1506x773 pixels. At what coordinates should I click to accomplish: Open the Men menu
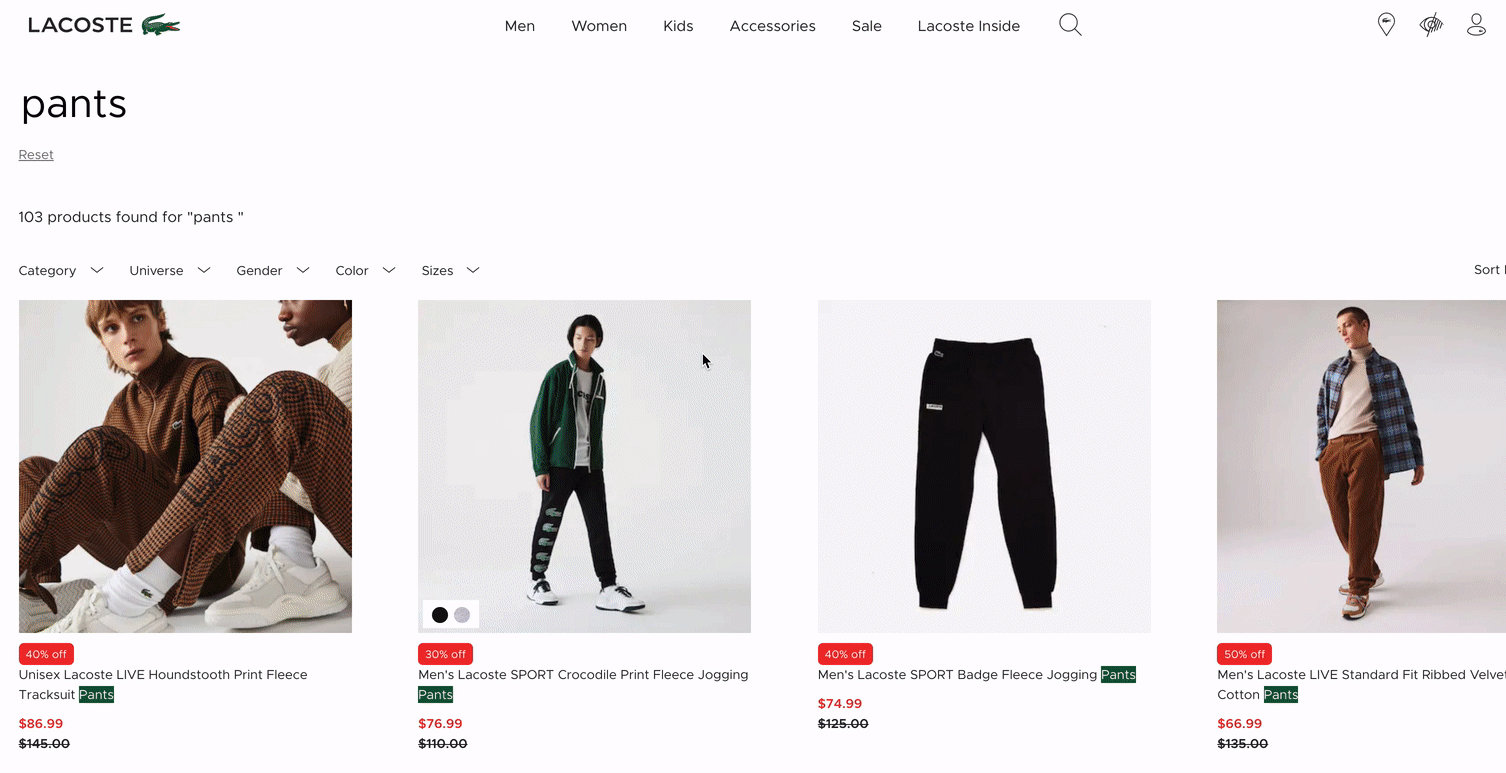click(x=520, y=26)
